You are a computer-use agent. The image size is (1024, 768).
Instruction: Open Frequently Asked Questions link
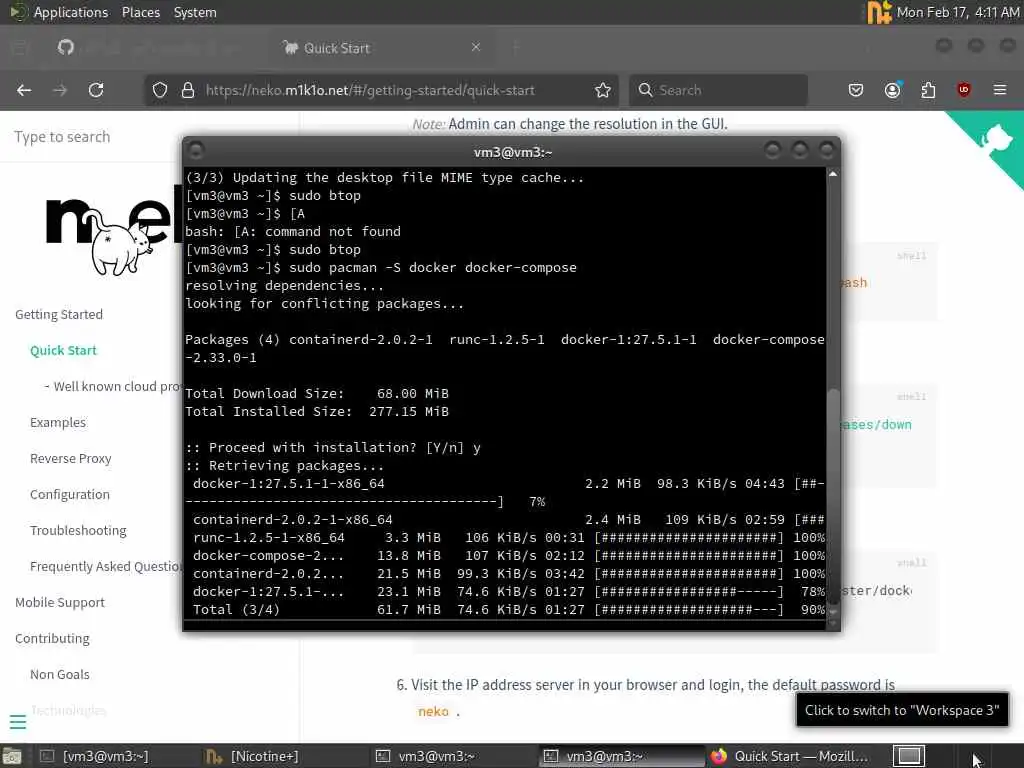106,566
